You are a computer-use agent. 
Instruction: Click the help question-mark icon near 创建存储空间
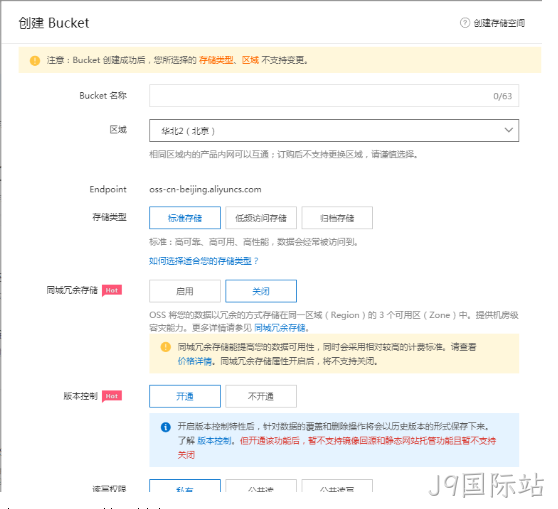pos(465,23)
